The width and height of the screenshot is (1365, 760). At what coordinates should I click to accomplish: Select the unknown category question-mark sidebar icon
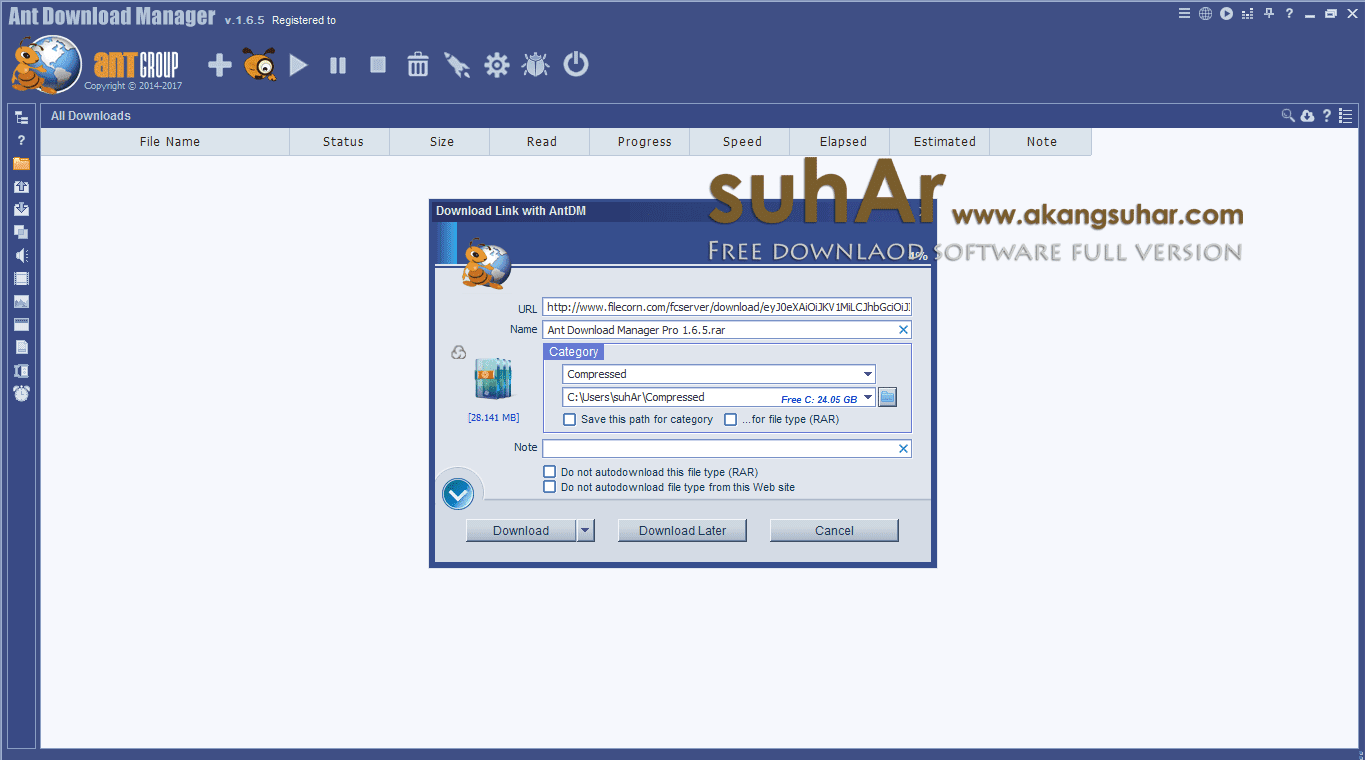point(21,140)
